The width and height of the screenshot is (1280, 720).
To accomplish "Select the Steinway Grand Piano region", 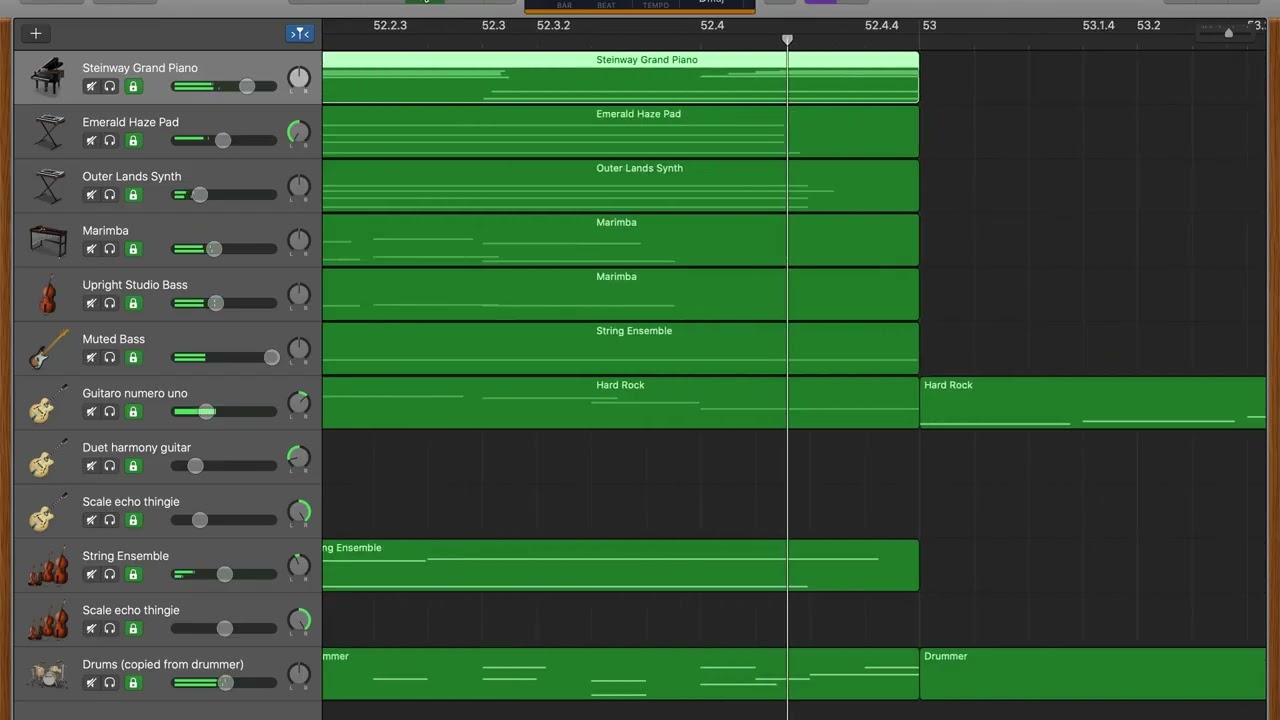I will 620,77.
